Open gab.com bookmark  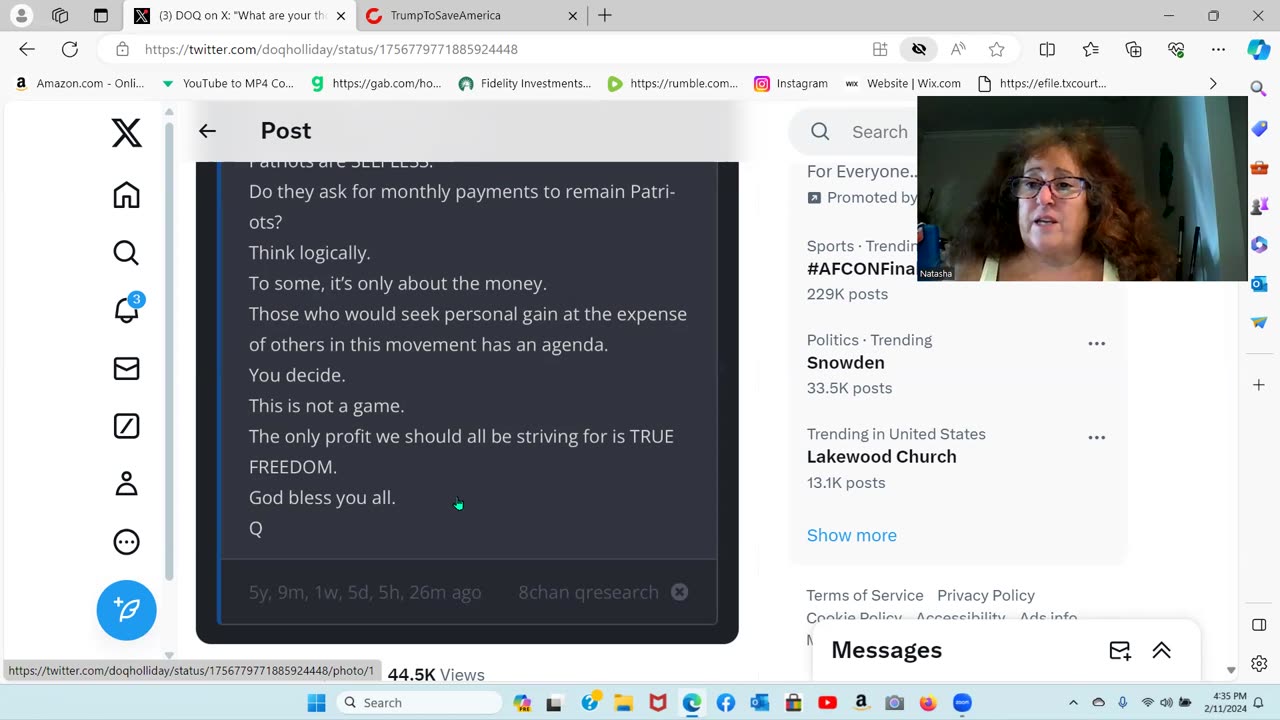[x=376, y=83]
